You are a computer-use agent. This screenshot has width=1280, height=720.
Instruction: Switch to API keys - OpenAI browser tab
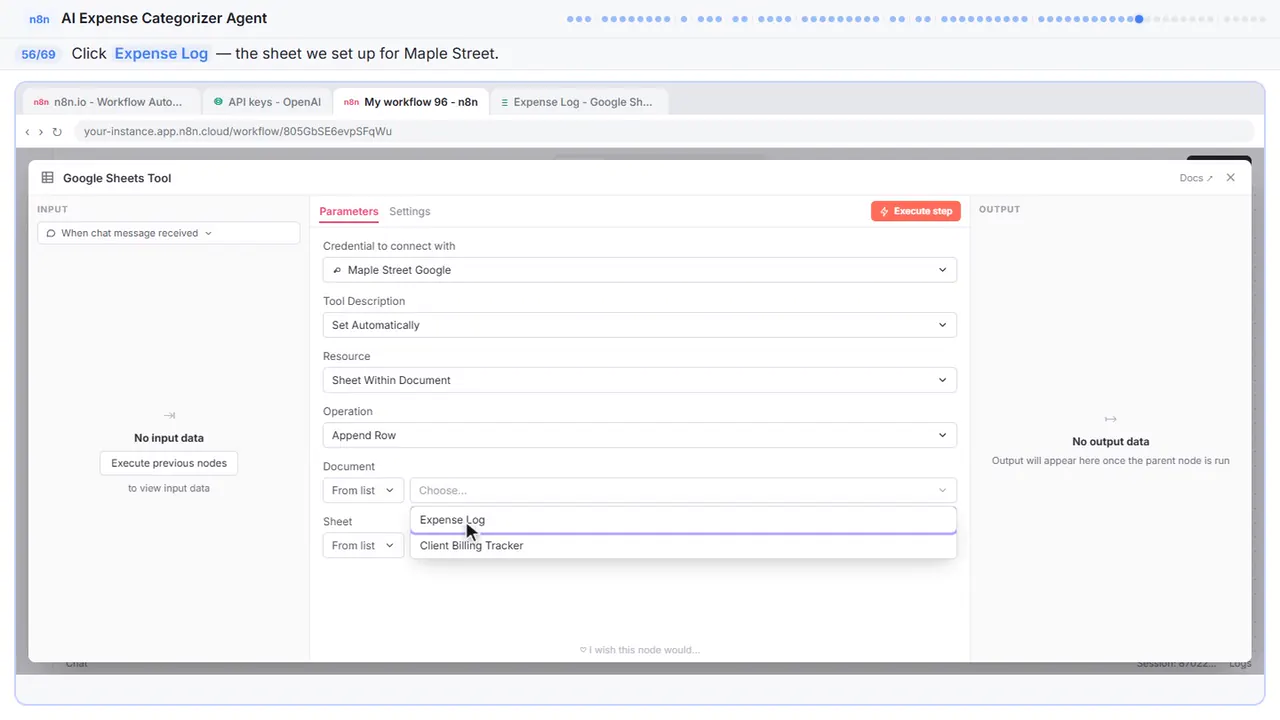click(x=266, y=102)
